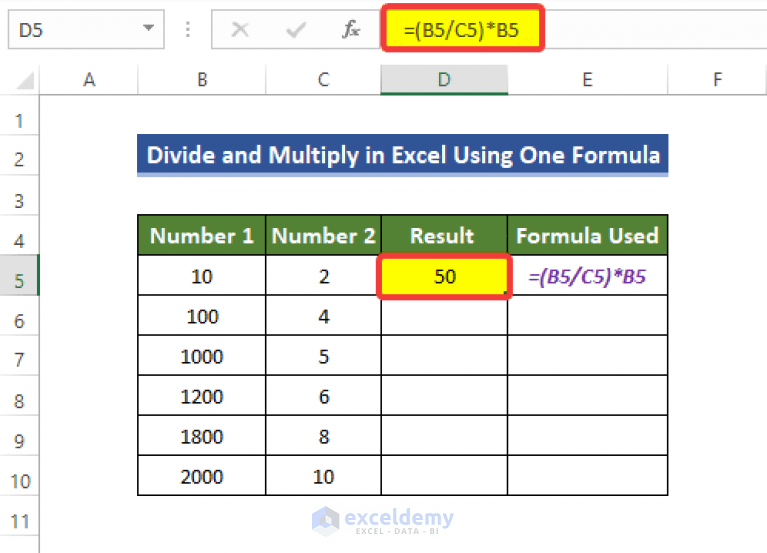Select empty Result cell D6
The height and width of the screenshot is (553, 767).
[x=444, y=316]
